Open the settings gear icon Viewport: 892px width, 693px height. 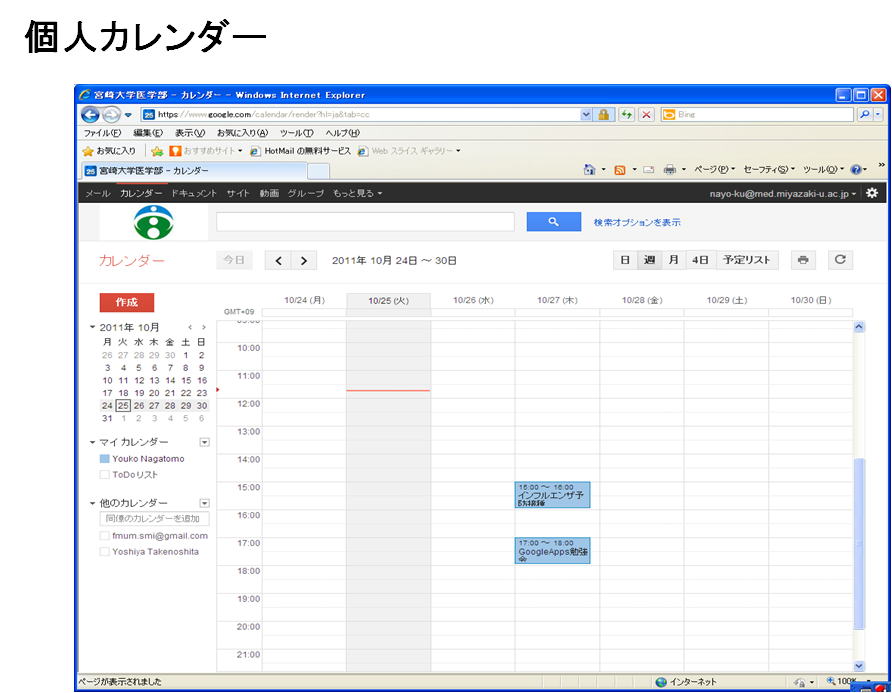coord(871,193)
